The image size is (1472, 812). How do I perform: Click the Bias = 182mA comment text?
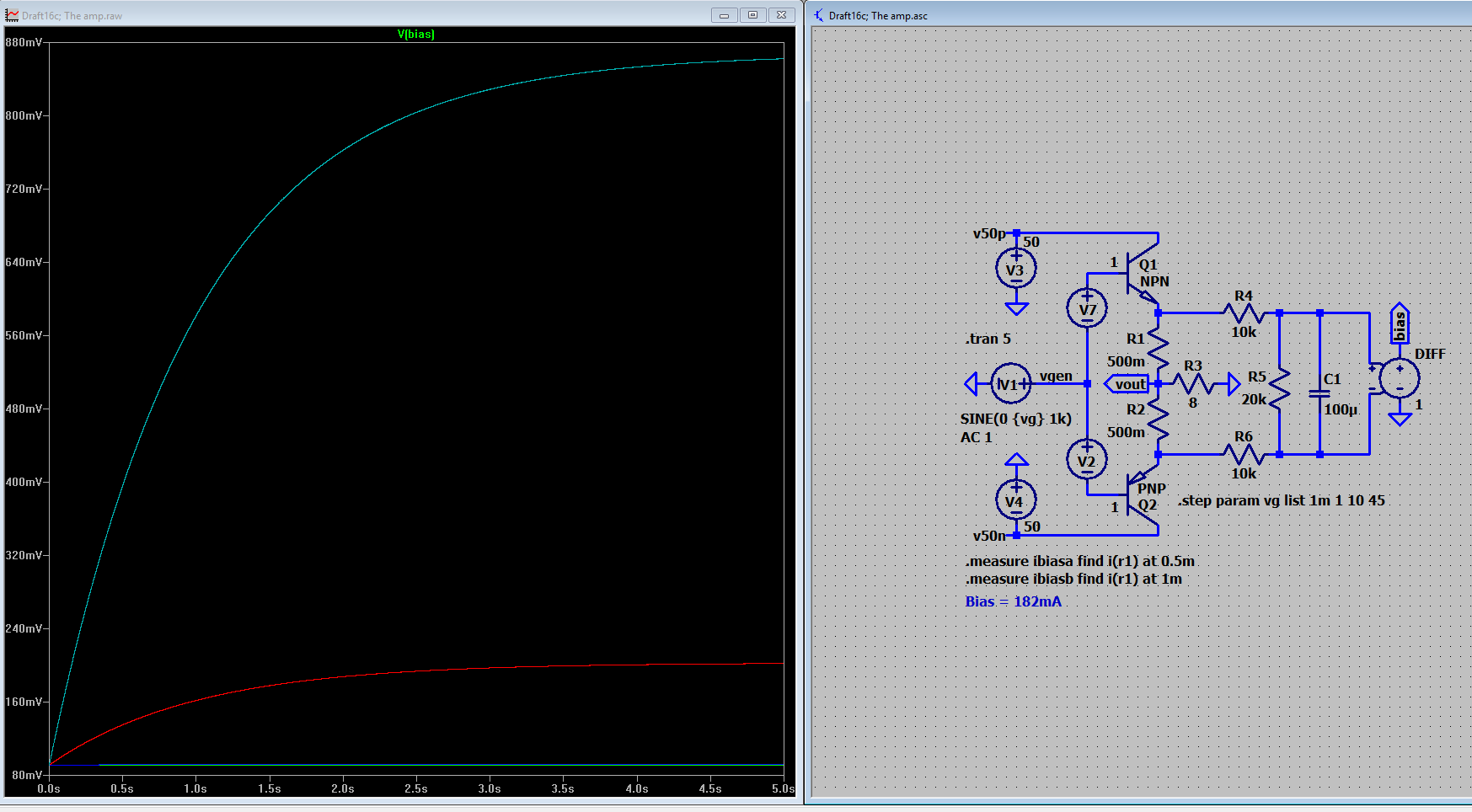coord(1014,601)
